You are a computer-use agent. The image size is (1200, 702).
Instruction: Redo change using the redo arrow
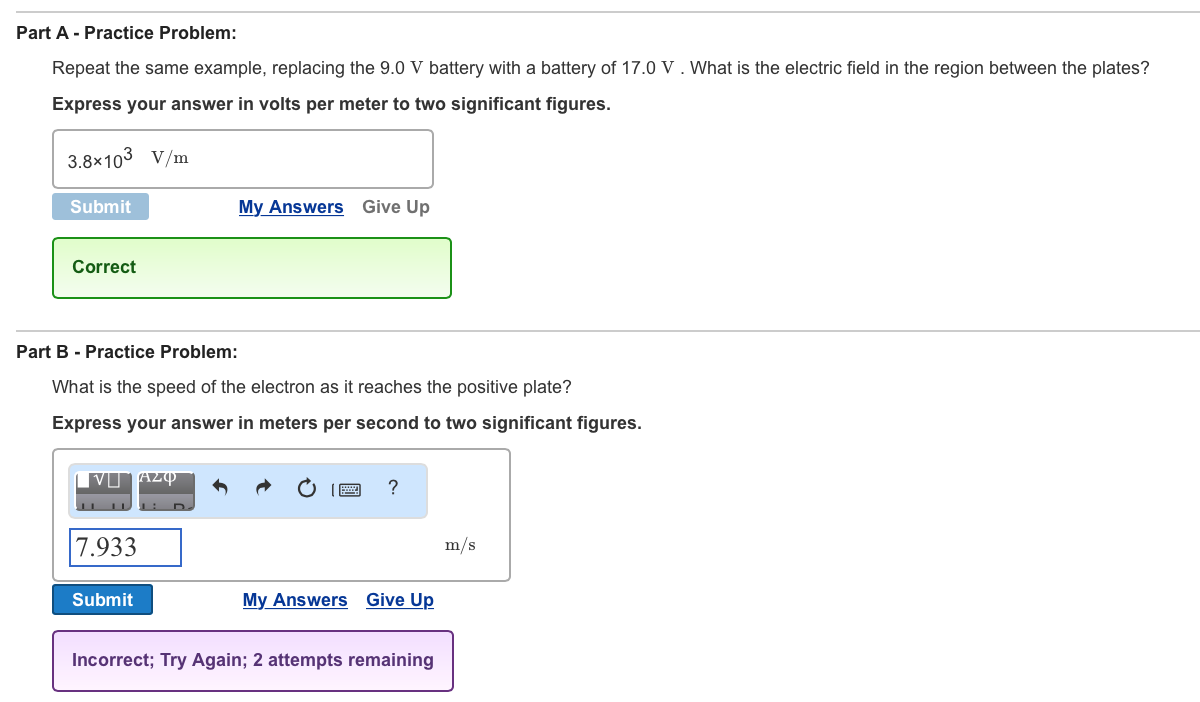tap(262, 488)
